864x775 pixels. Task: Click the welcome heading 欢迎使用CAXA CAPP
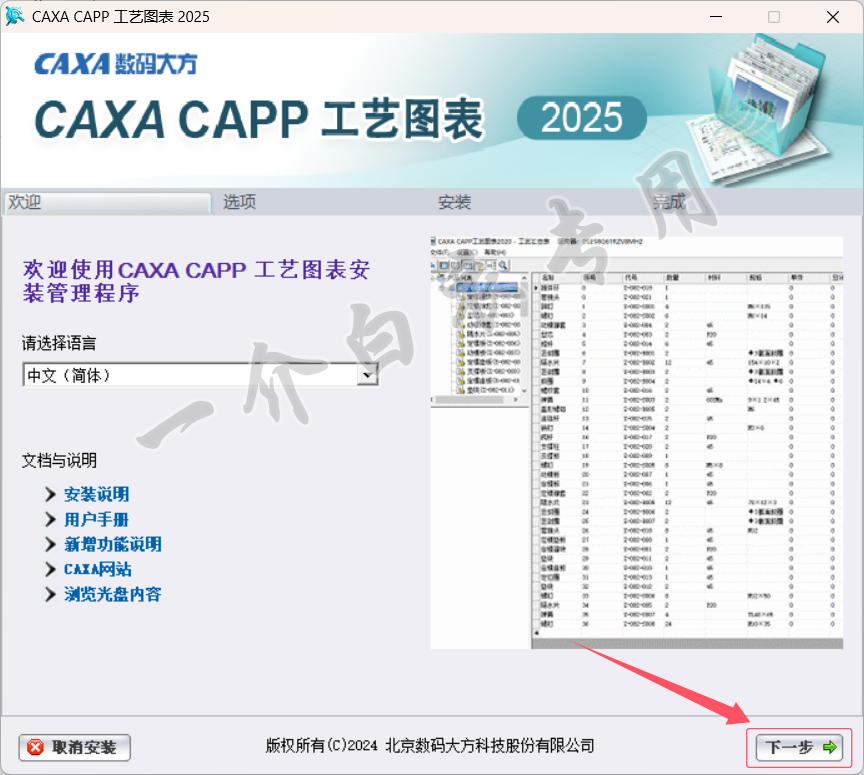click(x=196, y=281)
